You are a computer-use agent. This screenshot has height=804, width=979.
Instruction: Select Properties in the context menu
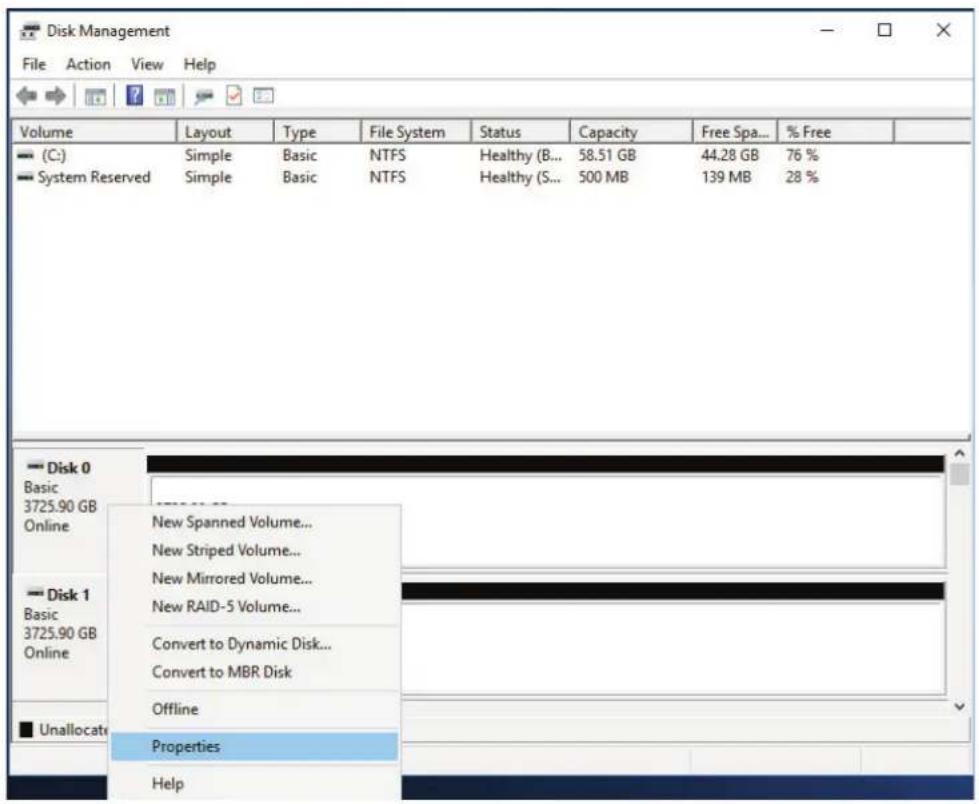[255, 747]
